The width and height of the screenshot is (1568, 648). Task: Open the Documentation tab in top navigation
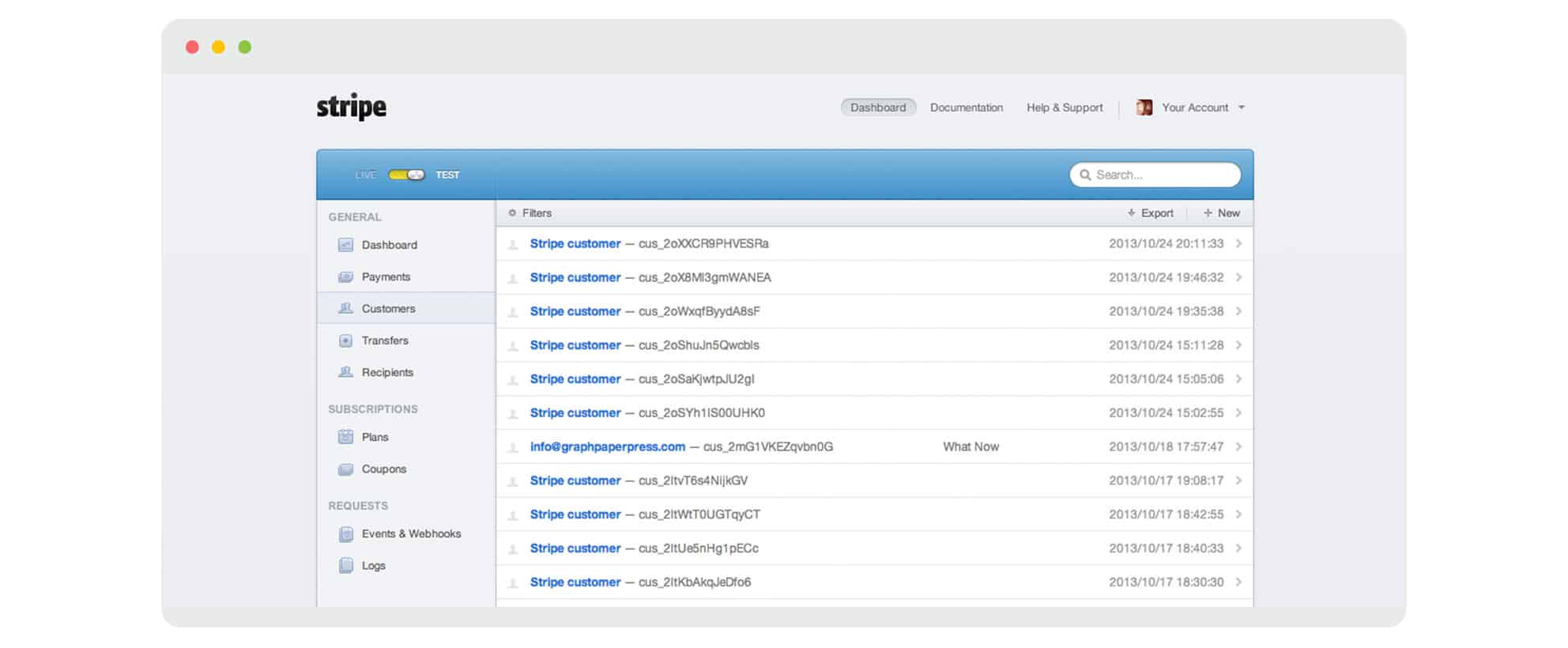point(966,107)
